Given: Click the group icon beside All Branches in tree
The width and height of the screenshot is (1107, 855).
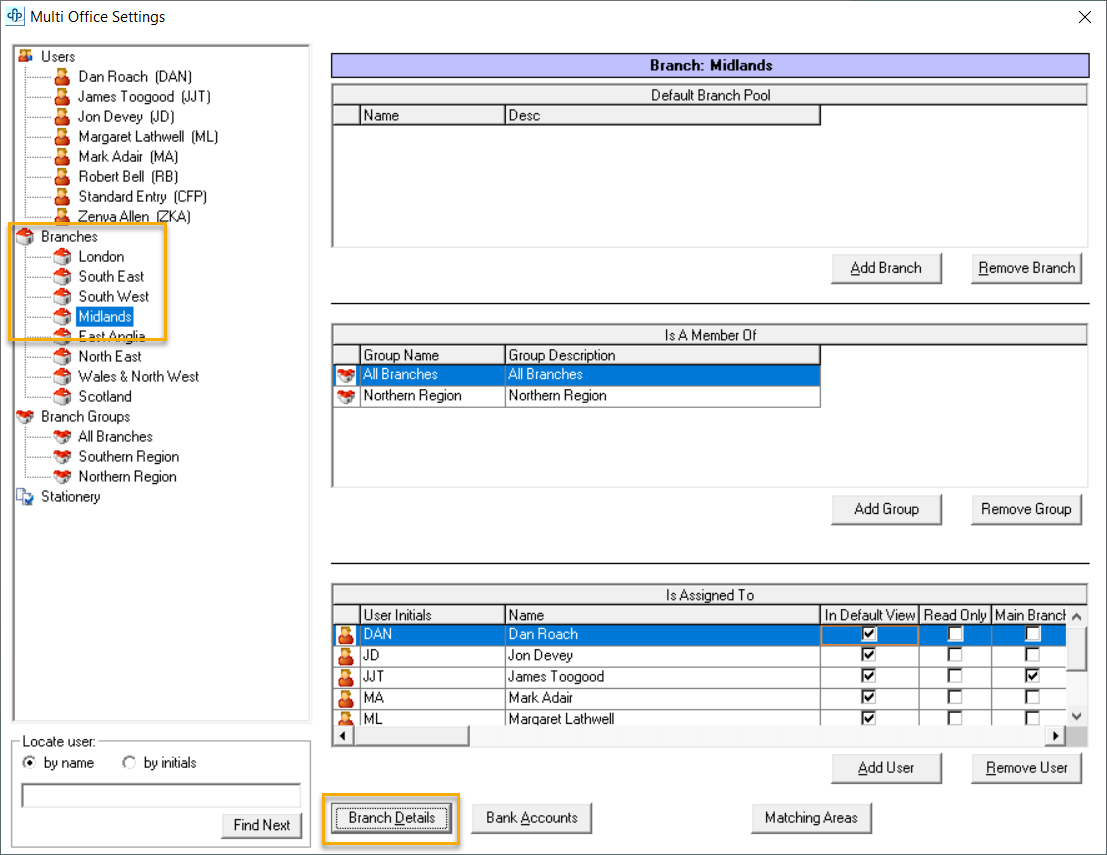Looking at the screenshot, I should click(62, 436).
